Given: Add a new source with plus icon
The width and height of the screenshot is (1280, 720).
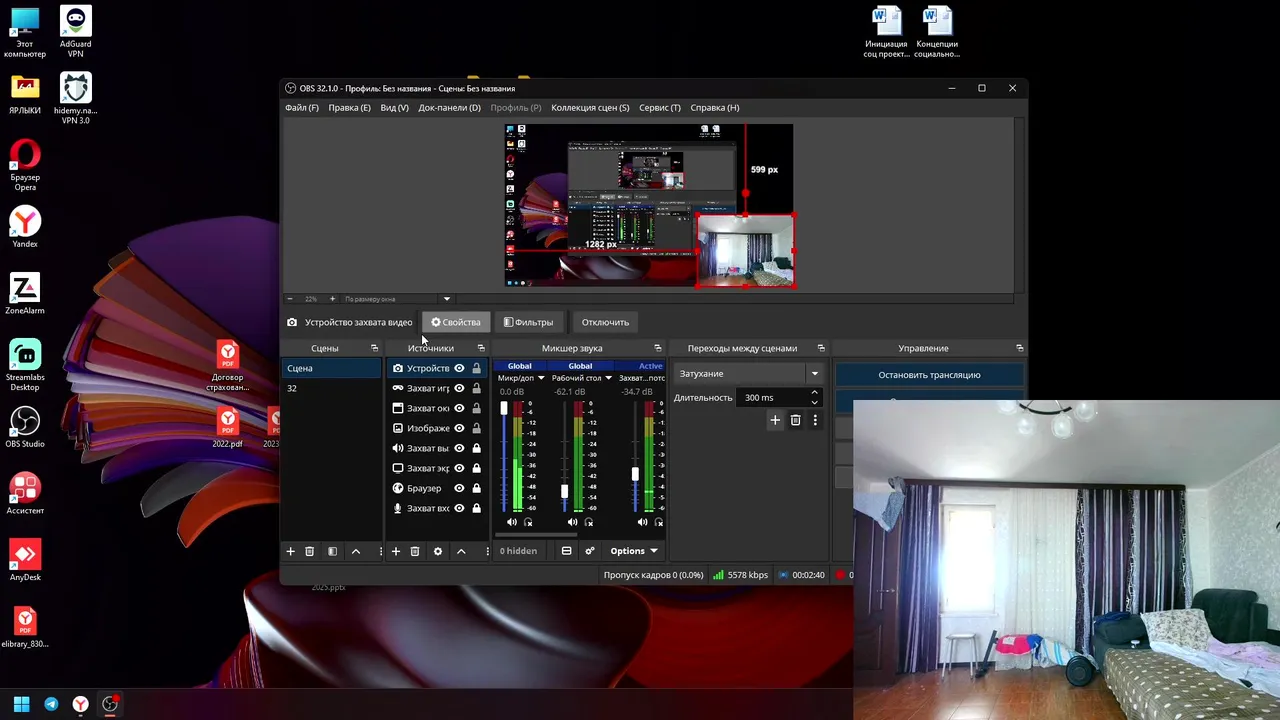Looking at the screenshot, I should coord(396,551).
